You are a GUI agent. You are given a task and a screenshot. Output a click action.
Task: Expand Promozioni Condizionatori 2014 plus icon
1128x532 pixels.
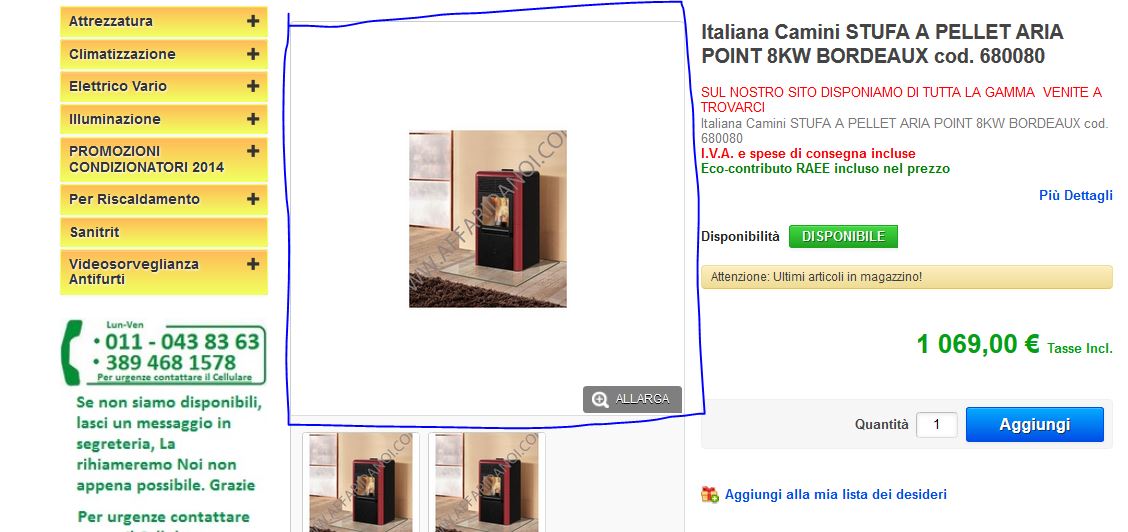pyautogui.click(x=253, y=151)
